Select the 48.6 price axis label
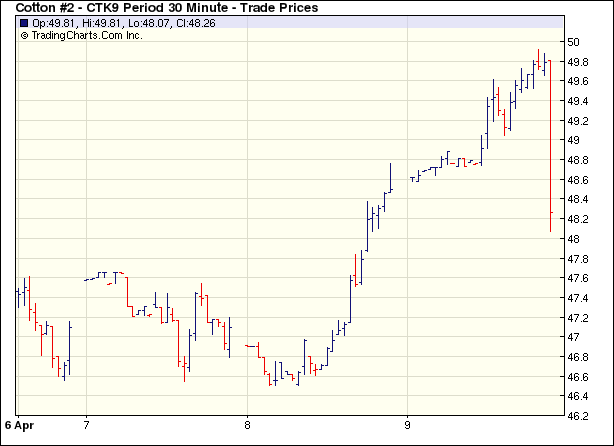The image size is (614, 446). pyautogui.click(x=578, y=180)
